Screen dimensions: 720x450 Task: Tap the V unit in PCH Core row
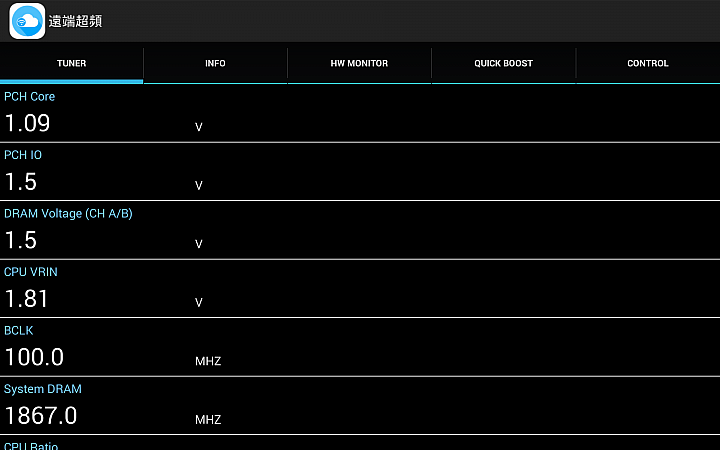pos(198,127)
